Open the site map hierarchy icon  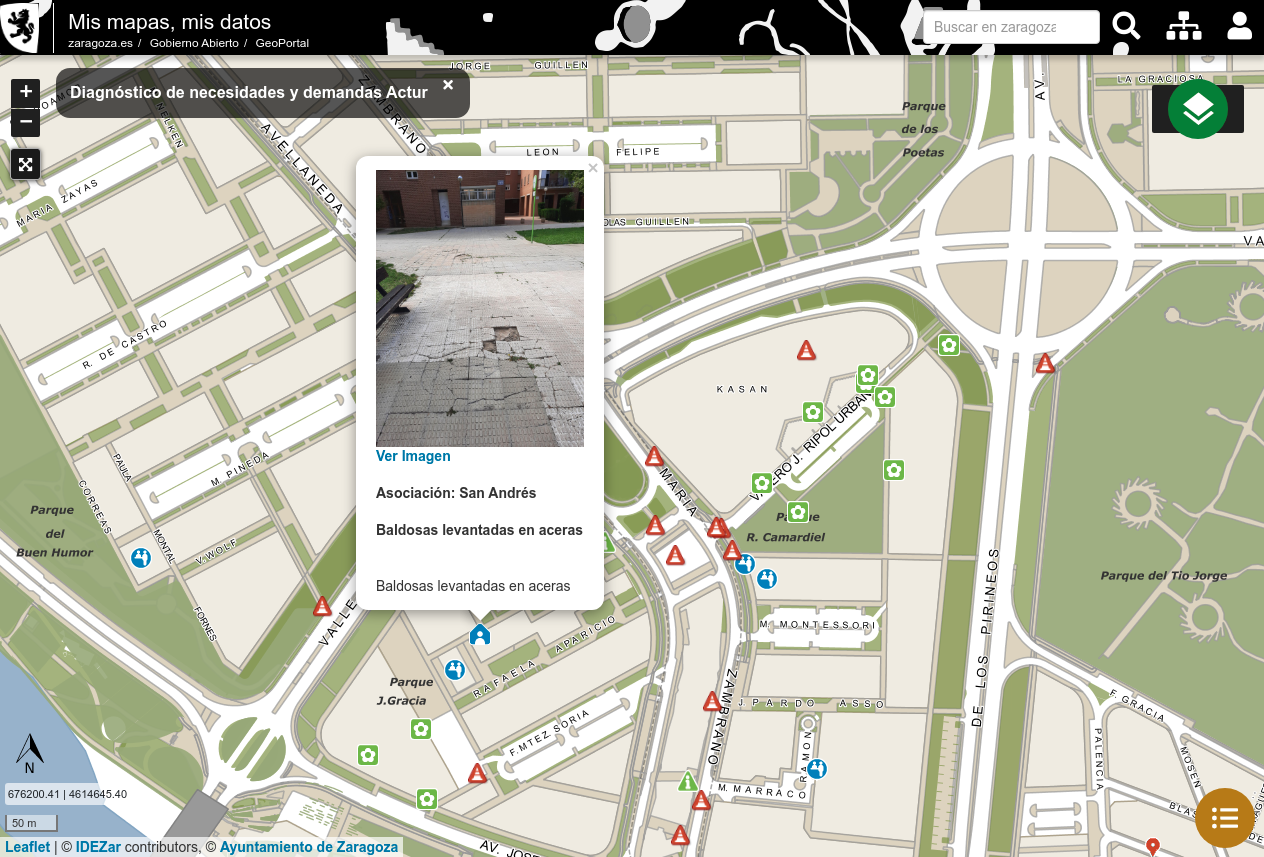(x=1183, y=26)
